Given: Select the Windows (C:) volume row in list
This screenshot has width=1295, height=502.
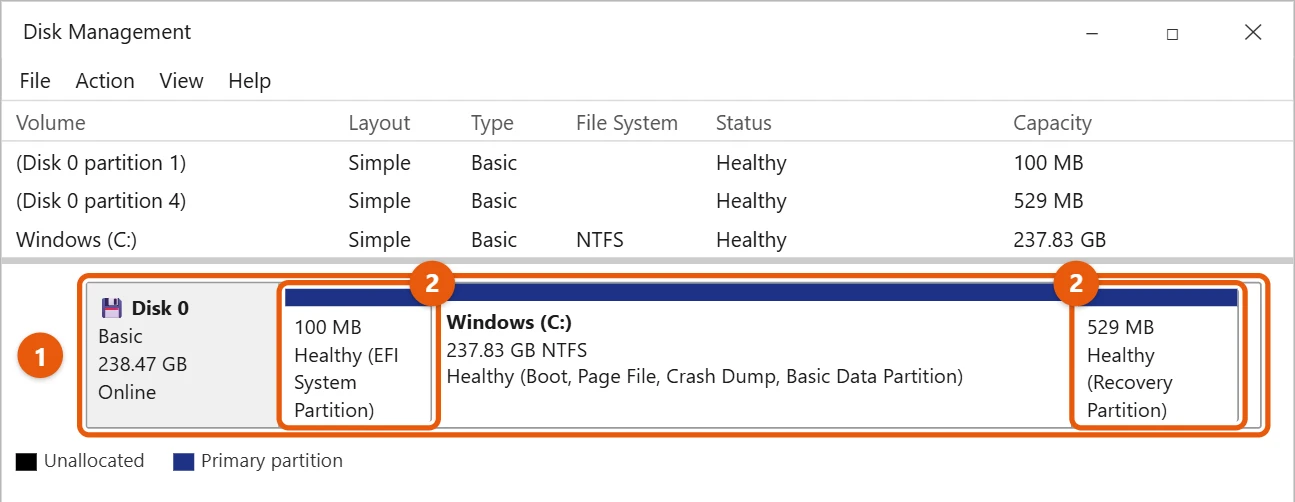Looking at the screenshot, I should point(647,240).
